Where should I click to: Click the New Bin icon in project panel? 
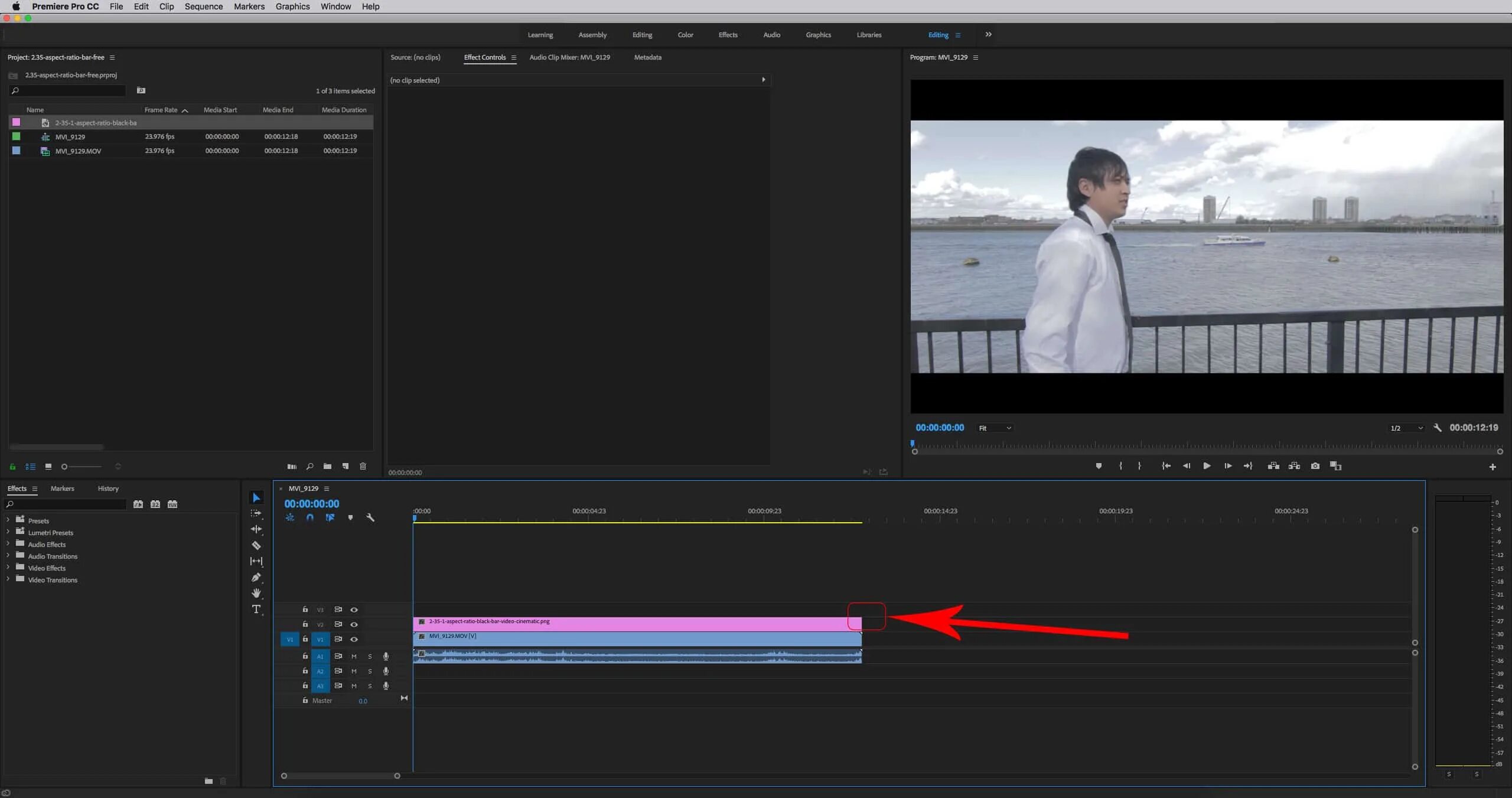[327, 467]
